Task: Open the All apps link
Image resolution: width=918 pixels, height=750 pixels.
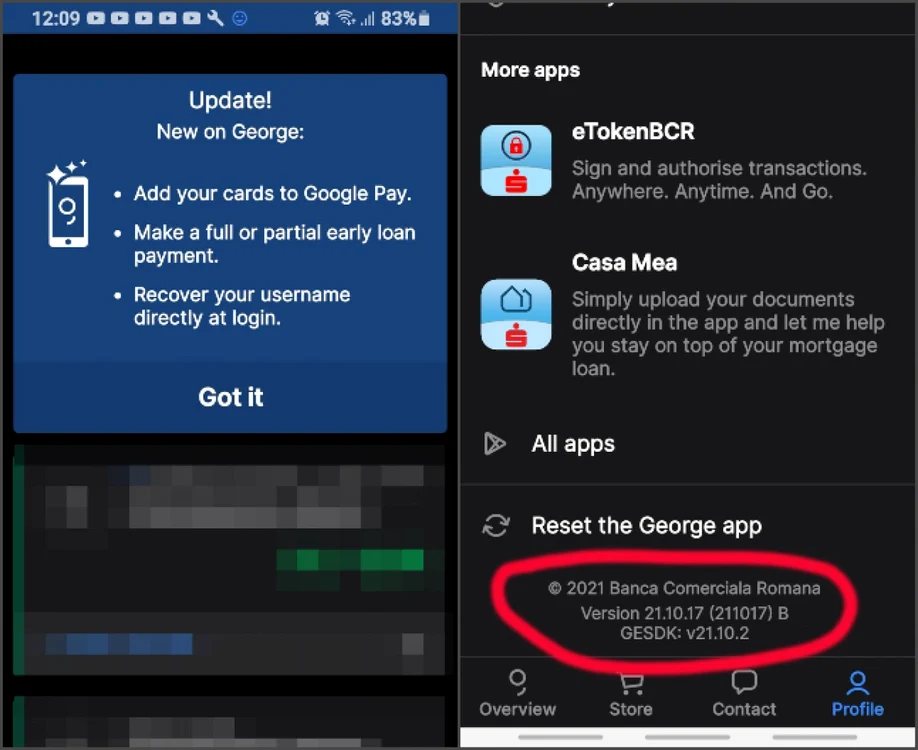Action: click(573, 444)
